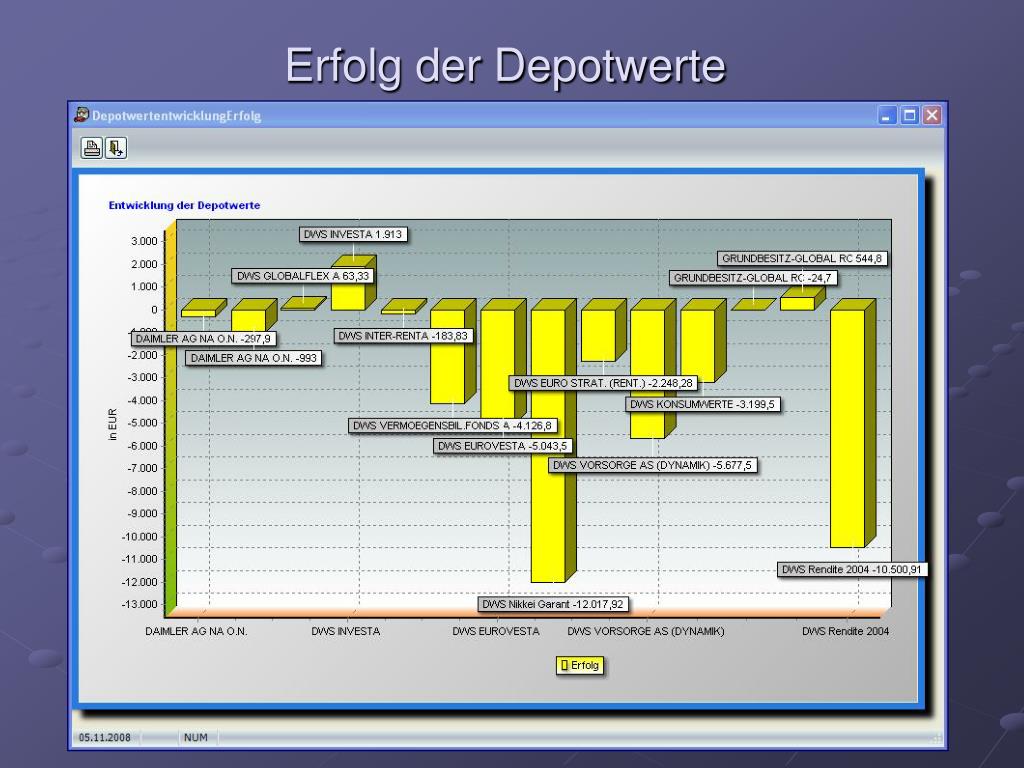Select the label GRUNDBESITZ-GLOBAL RC 544,8
The width and height of the screenshot is (1024, 768).
pos(802,259)
